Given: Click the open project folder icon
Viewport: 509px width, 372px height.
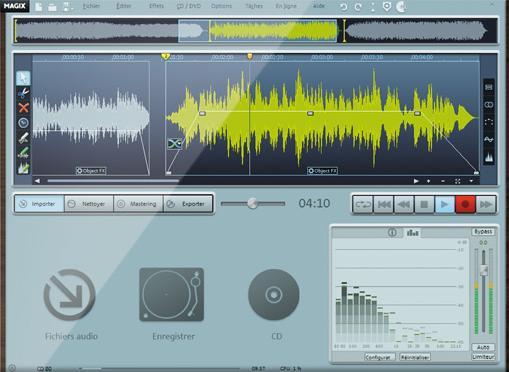Looking at the screenshot, I should tap(52, 7).
